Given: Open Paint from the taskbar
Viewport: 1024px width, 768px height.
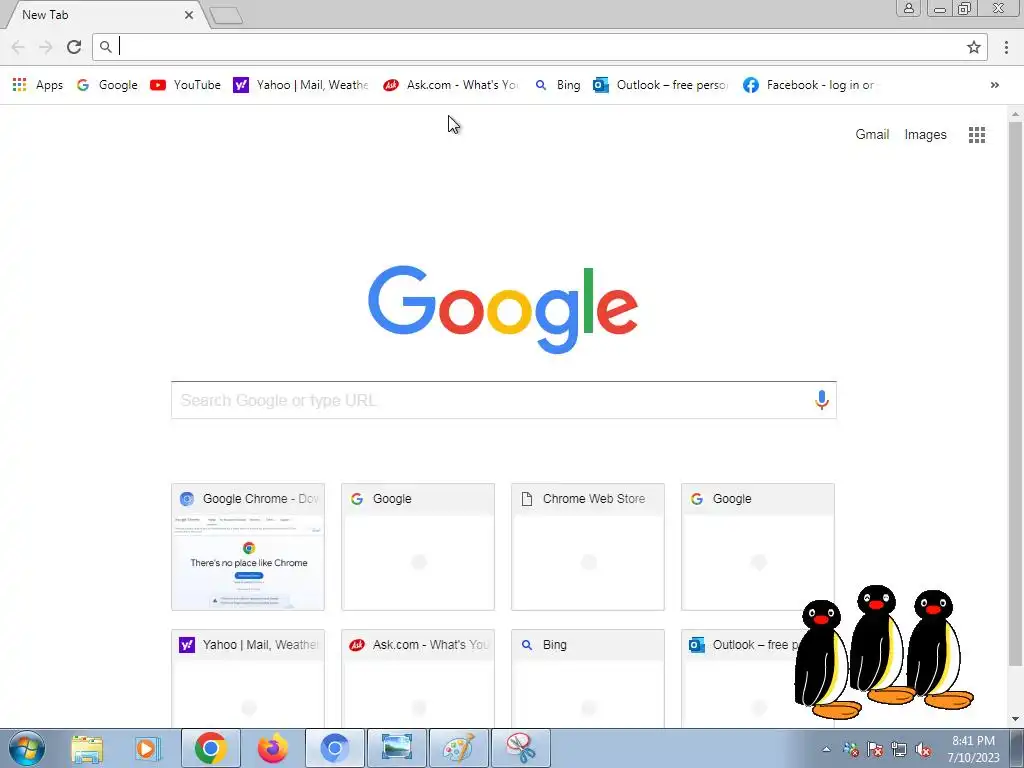Looking at the screenshot, I should coord(458,748).
